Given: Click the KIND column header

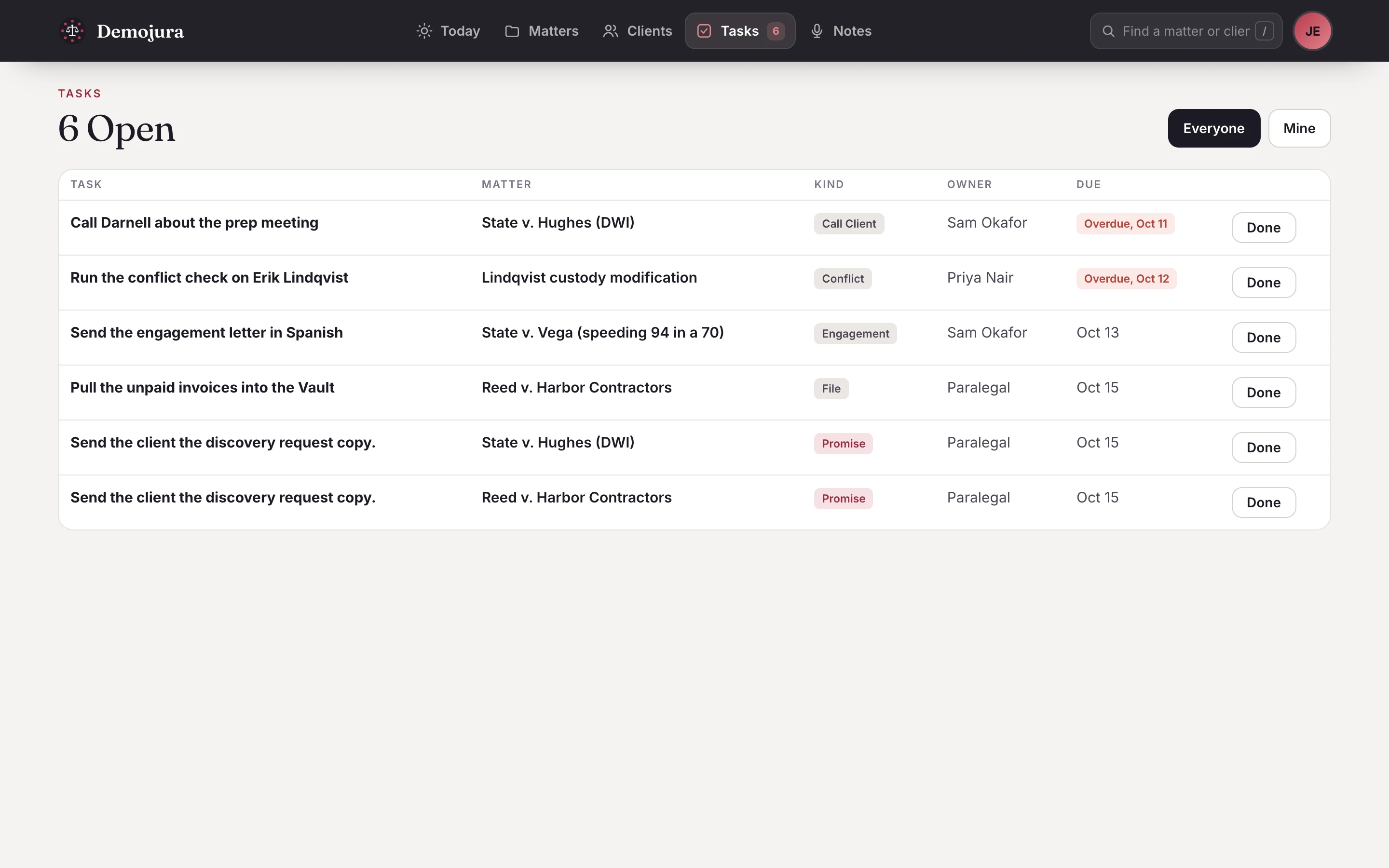Looking at the screenshot, I should click(x=829, y=184).
